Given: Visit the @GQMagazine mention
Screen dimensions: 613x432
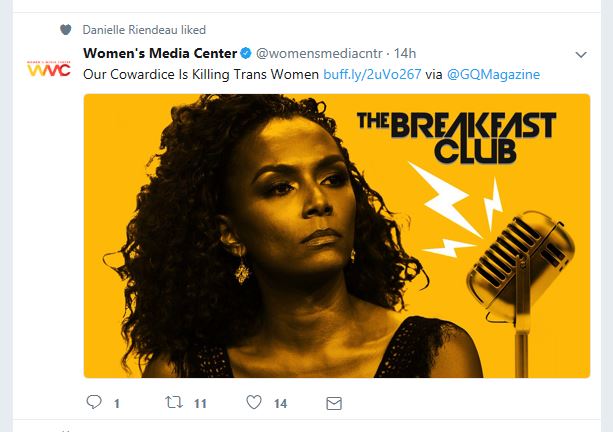Looking at the screenshot, I should point(493,74).
